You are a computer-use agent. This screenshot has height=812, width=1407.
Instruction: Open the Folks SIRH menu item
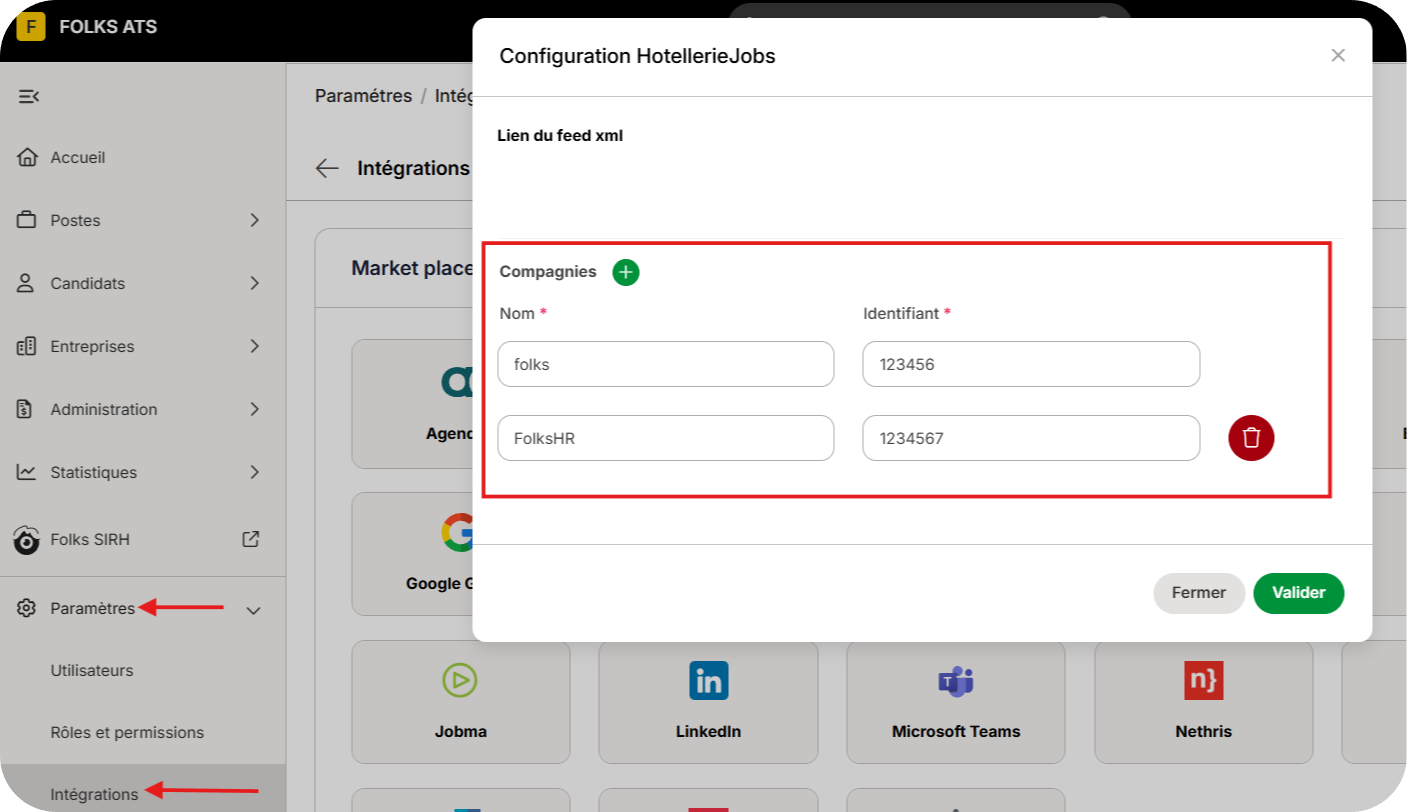click(142, 540)
